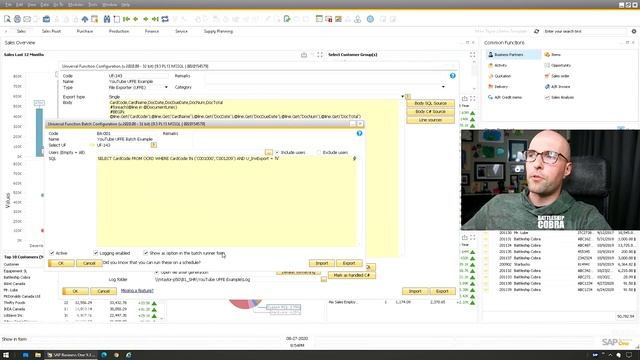Click OK in the Batch Configuration window
640x360 pixels.
click(61, 263)
